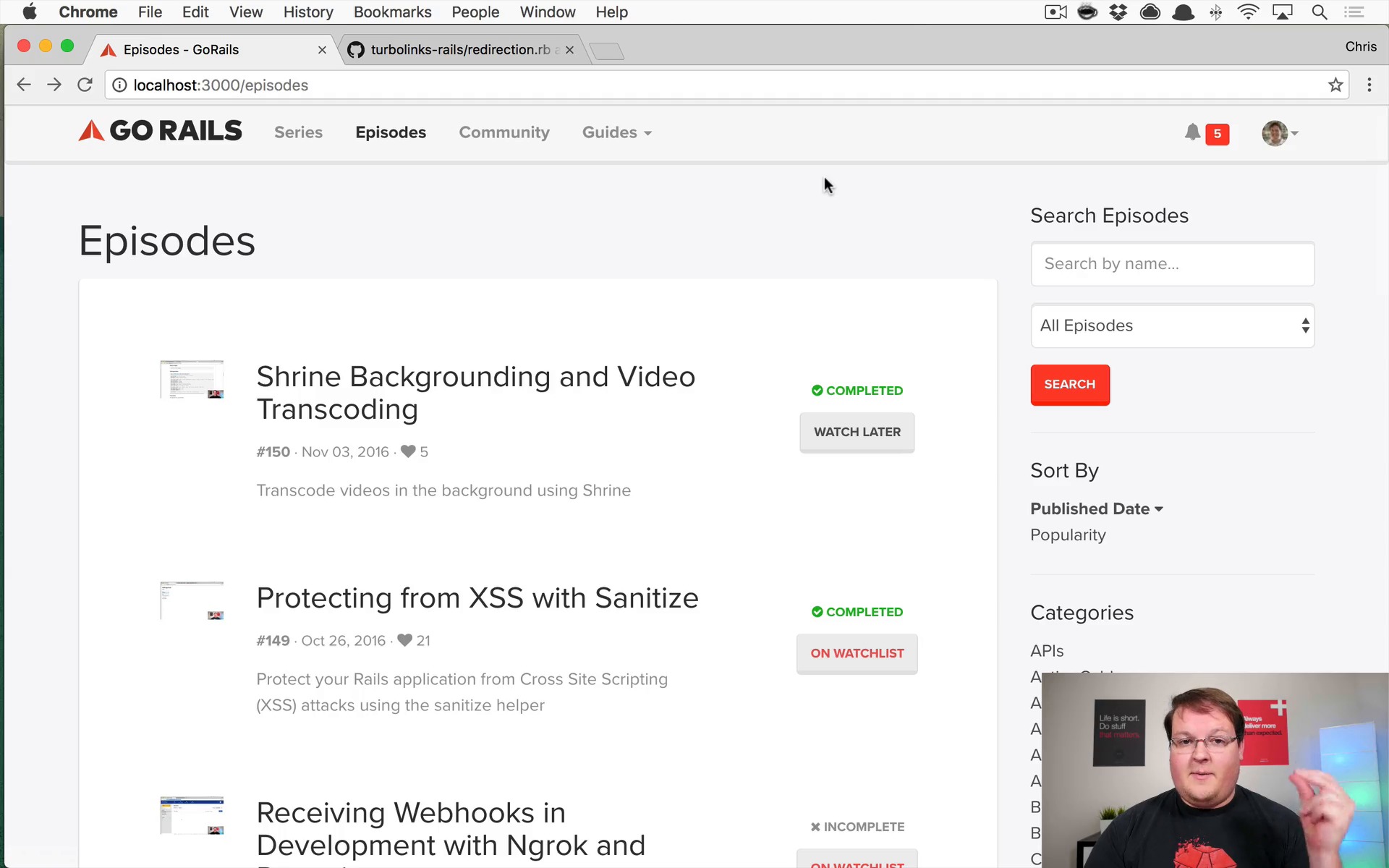Screen dimensions: 1389x868
Task: Sort by Published Date
Action: click(1097, 509)
